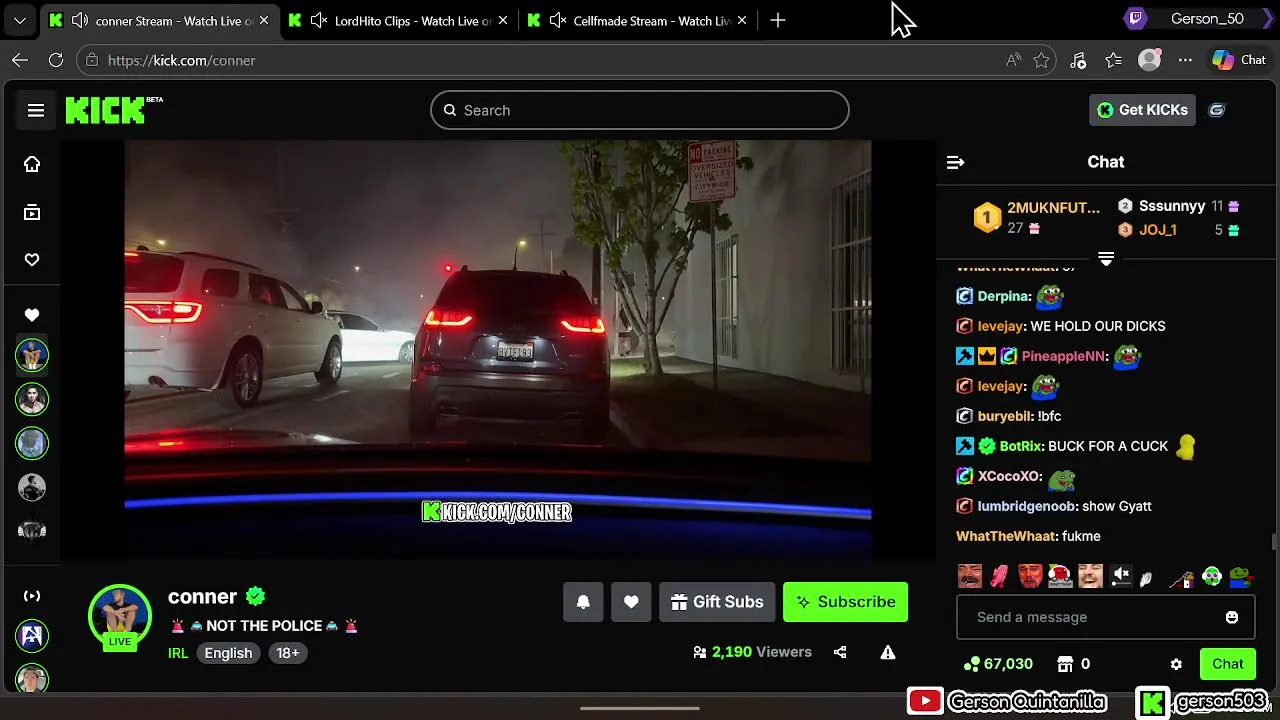Send message with green Chat button

(1228, 664)
